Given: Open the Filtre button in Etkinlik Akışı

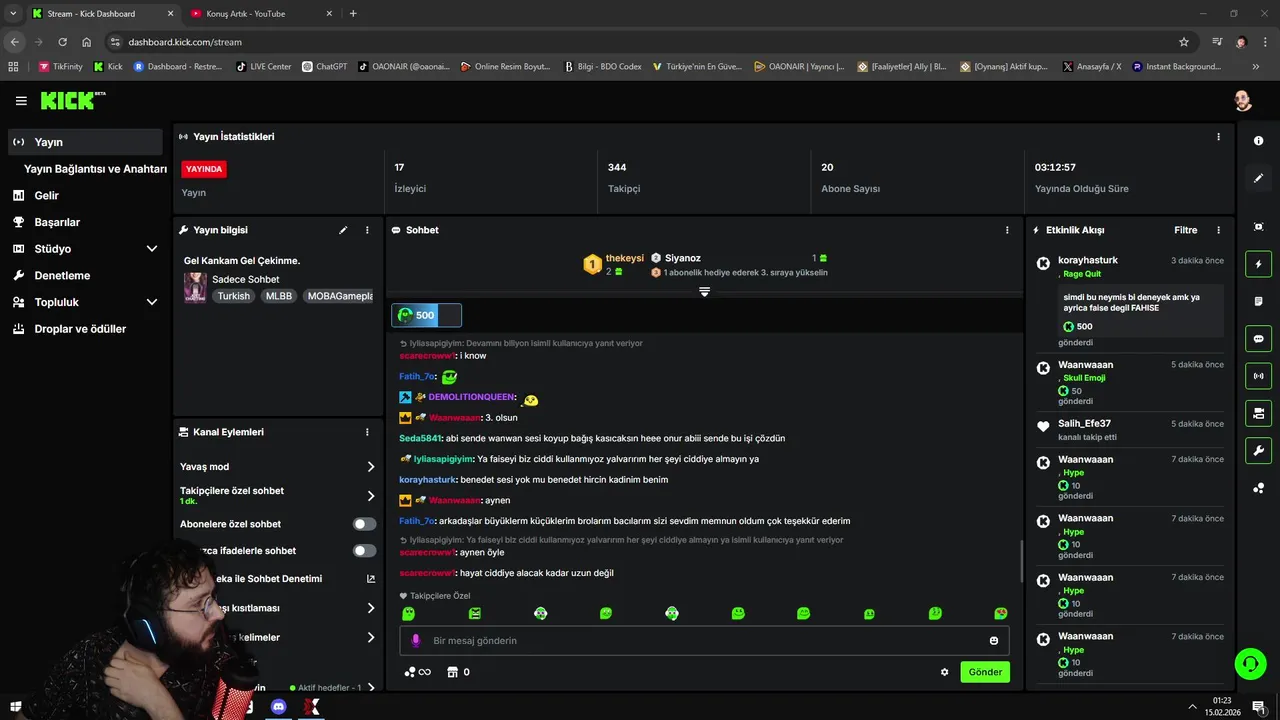Looking at the screenshot, I should pos(1186,230).
